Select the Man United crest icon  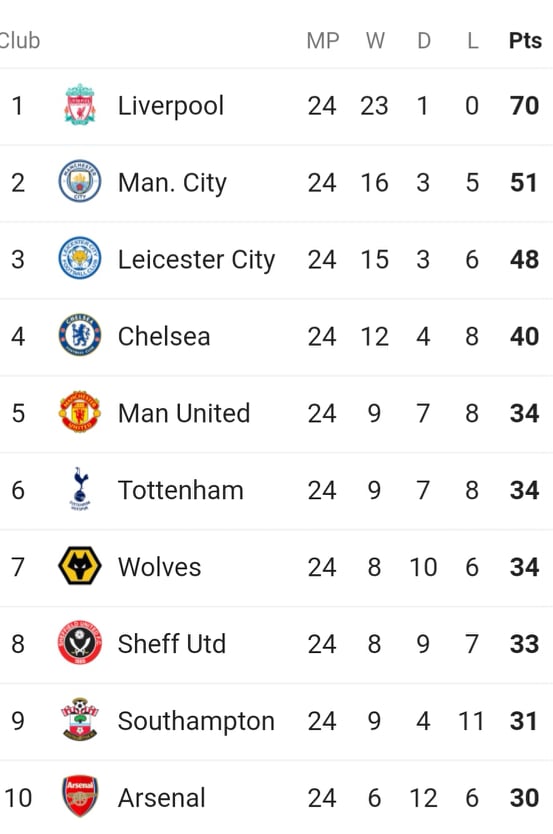80,412
